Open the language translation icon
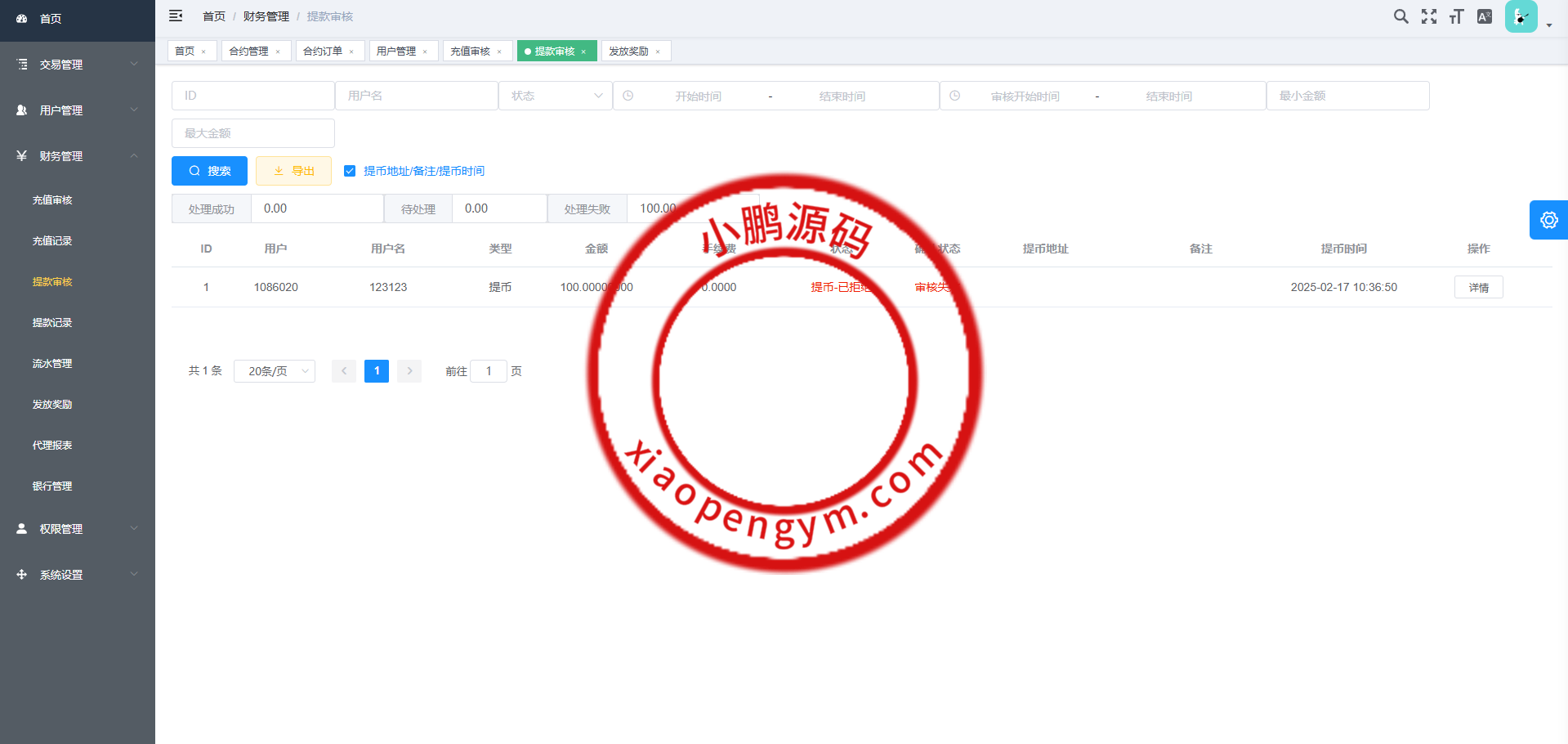This screenshot has height=744, width=1568. (x=1485, y=16)
